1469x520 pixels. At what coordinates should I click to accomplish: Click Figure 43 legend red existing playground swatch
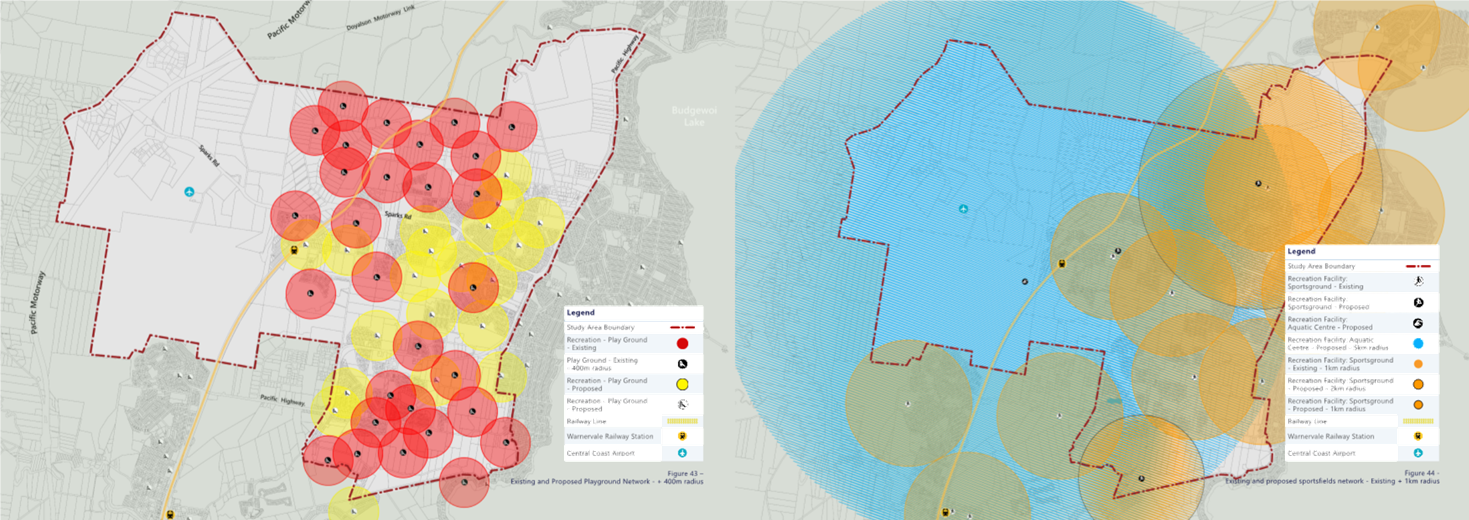[x=682, y=343]
